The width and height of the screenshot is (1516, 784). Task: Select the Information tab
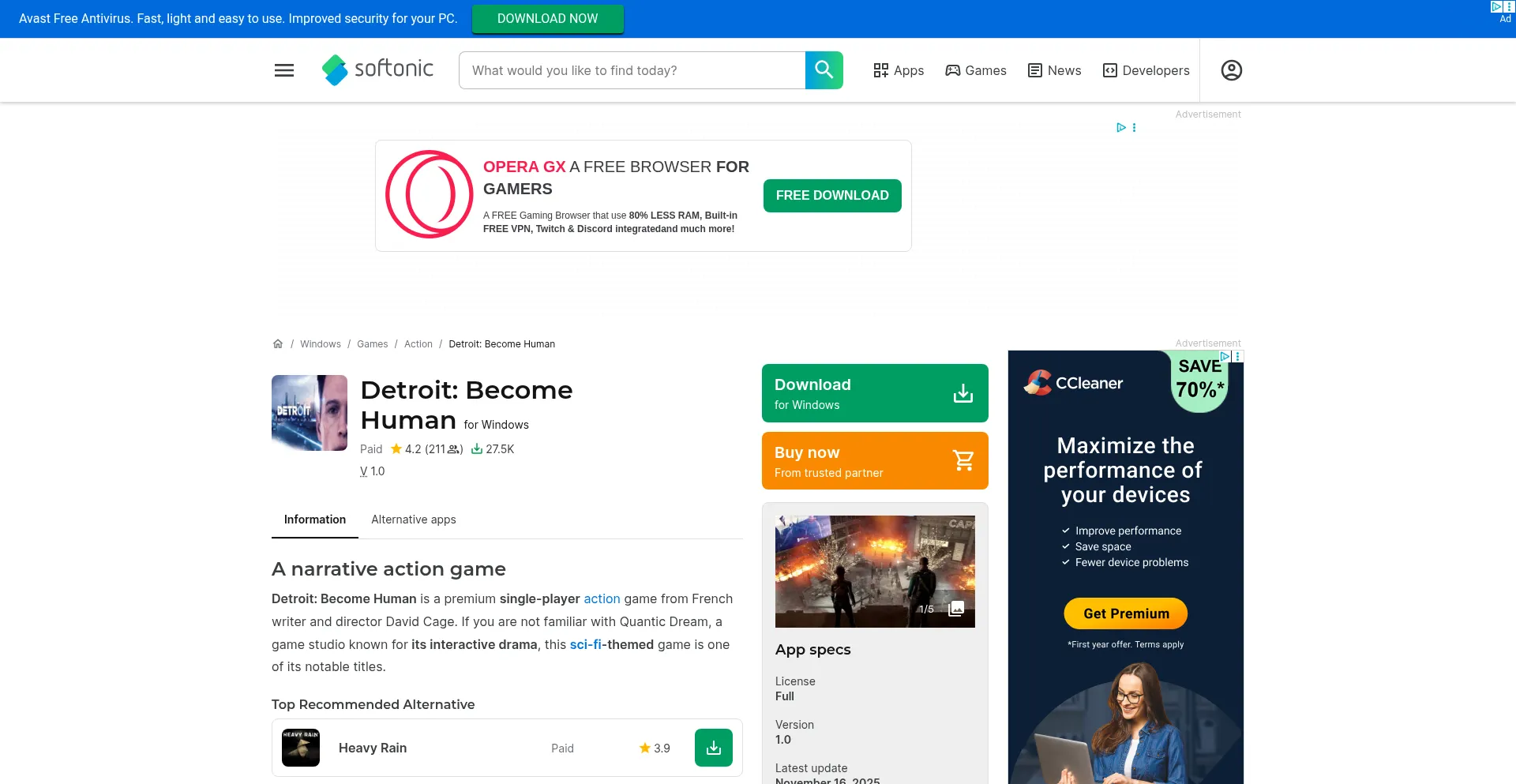[315, 520]
